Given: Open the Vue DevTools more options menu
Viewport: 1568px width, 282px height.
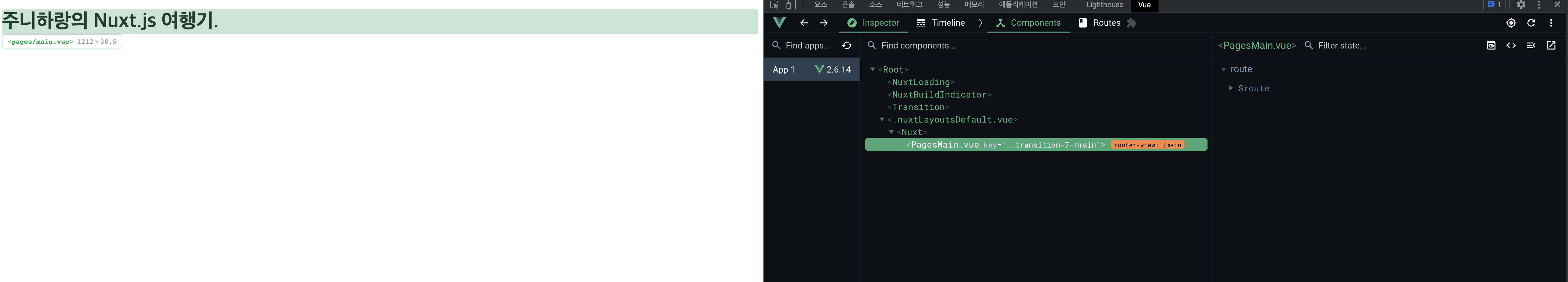Looking at the screenshot, I should coord(1551,23).
